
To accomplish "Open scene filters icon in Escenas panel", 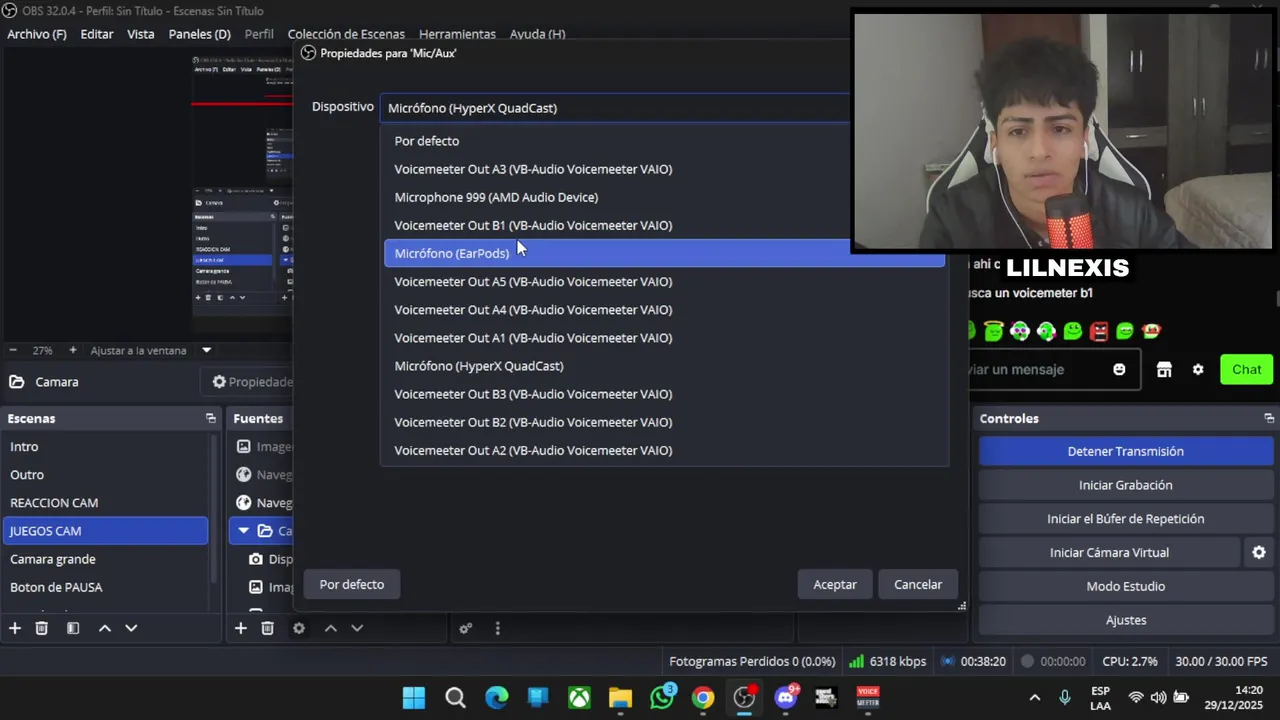I will tap(73, 628).
